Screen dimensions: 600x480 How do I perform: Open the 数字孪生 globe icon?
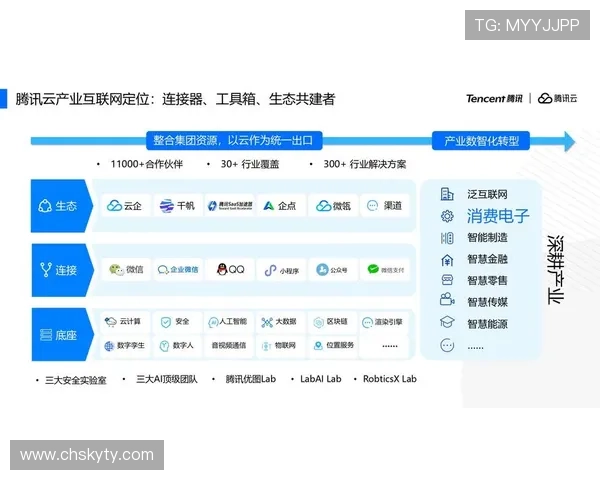(109, 346)
